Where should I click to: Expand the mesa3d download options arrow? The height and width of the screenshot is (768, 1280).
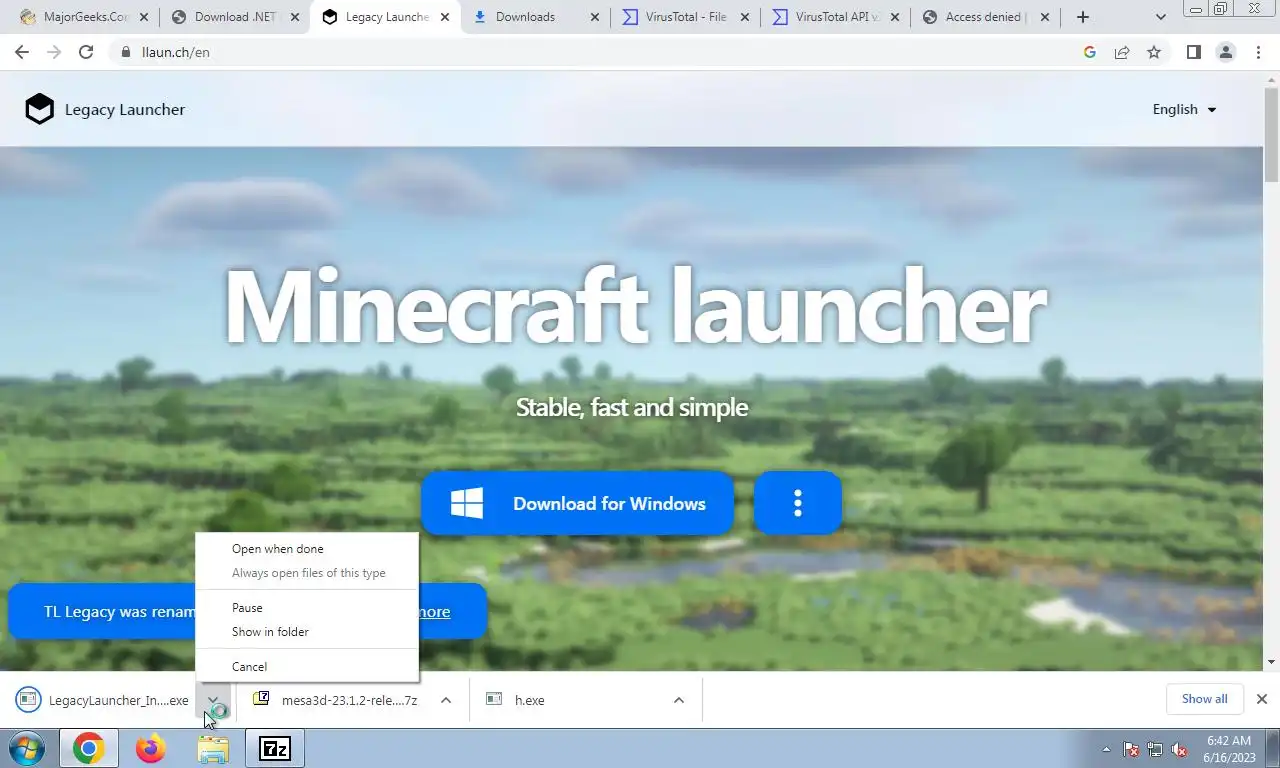[446, 700]
